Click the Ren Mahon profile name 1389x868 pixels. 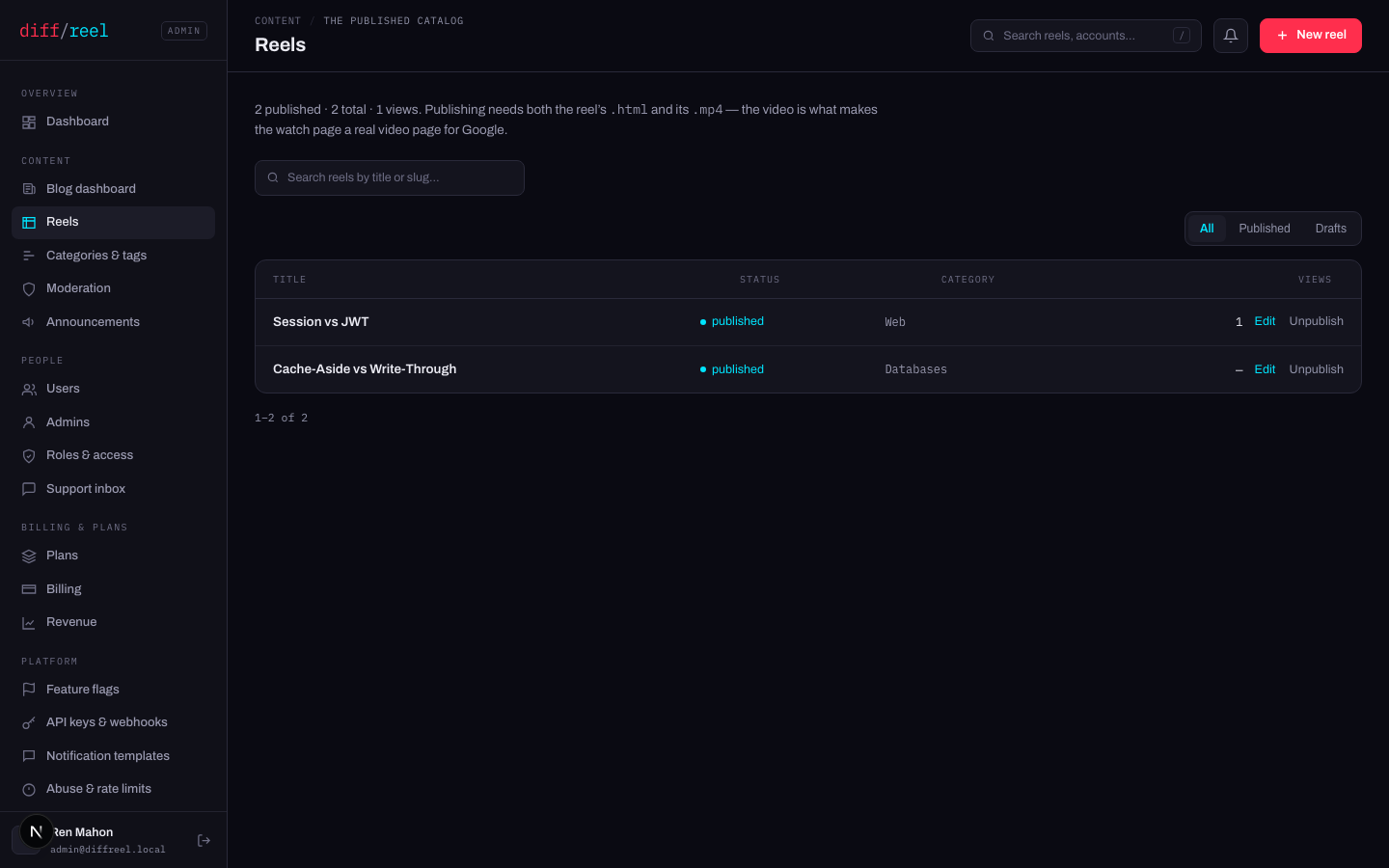(x=82, y=832)
